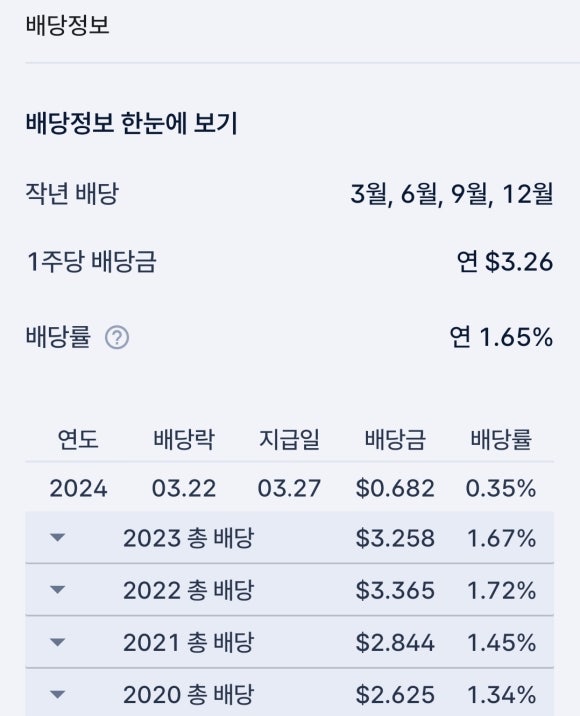This screenshot has height=716, width=580.
Task: Click the 연 $3.26 dividend per share value
Action: (x=505, y=262)
